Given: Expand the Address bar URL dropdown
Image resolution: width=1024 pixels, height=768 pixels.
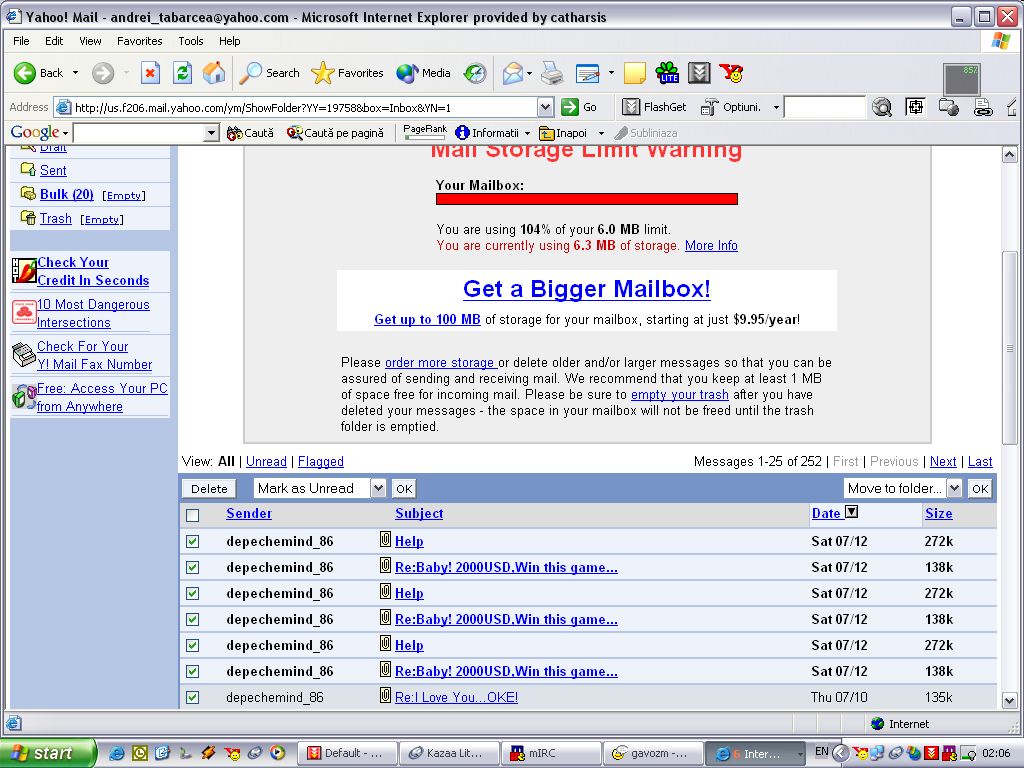Looking at the screenshot, I should 545,107.
